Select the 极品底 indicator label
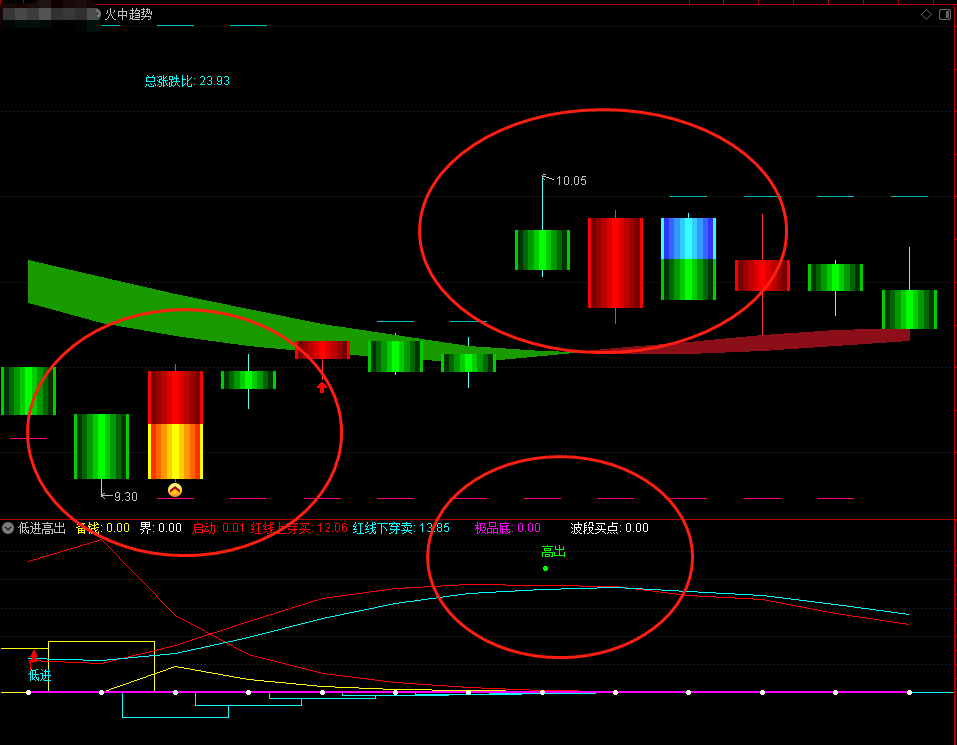The image size is (957, 745). [508, 528]
